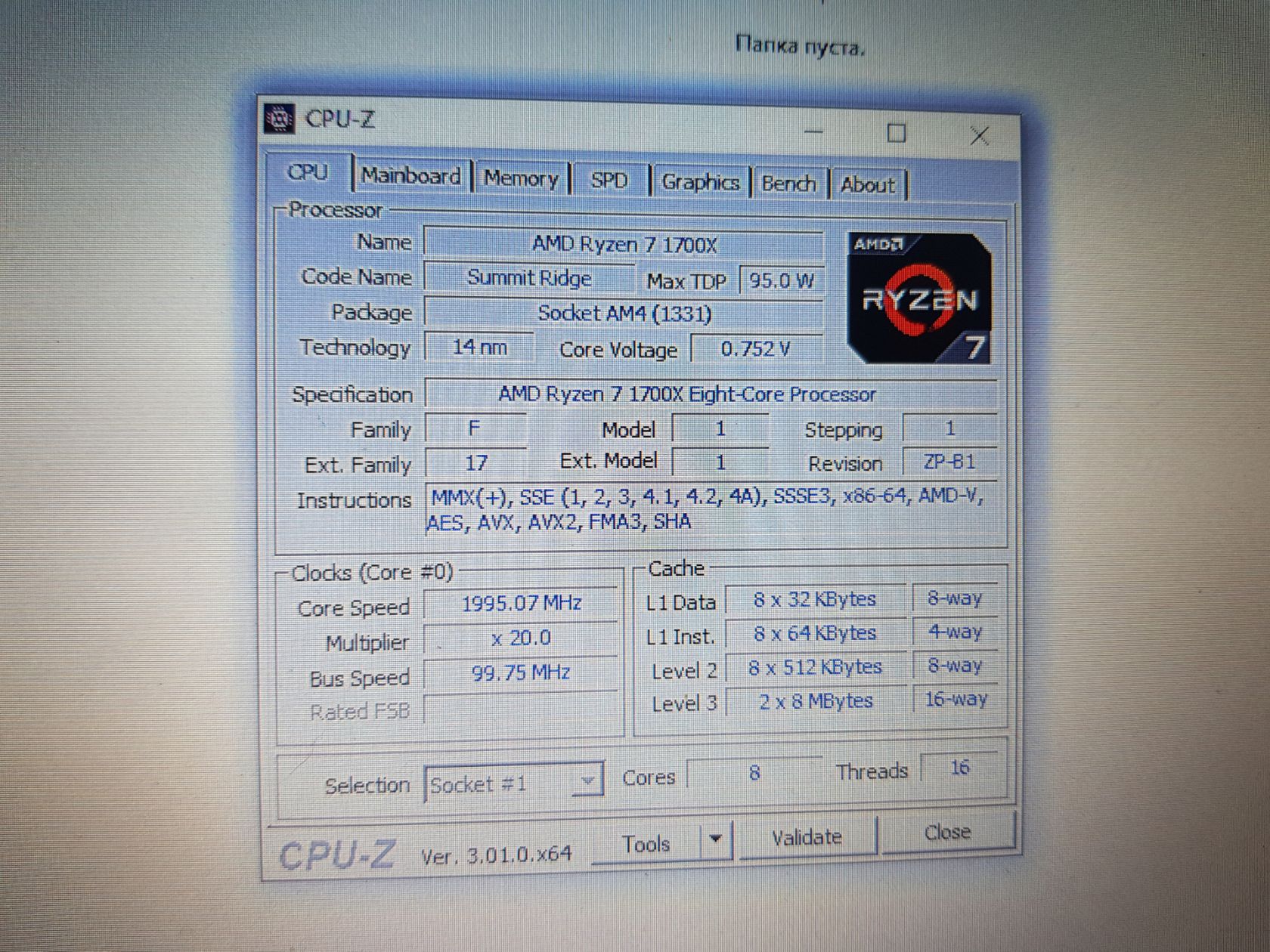Click the 1995.07 MHz core speed value
Image resolution: width=1270 pixels, height=952 pixels.
[x=522, y=603]
